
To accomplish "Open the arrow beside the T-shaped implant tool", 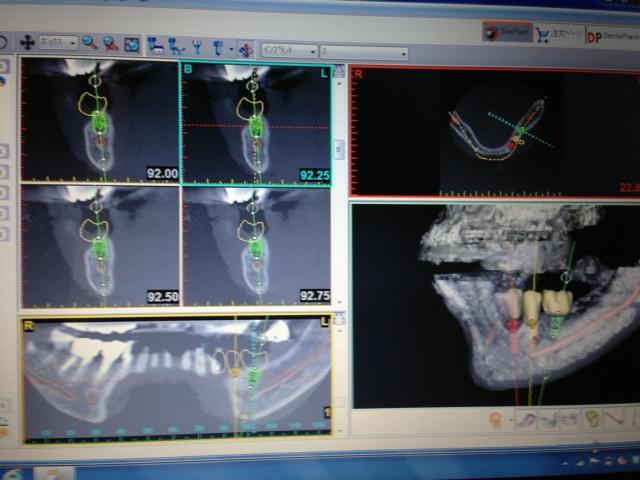I will [231, 50].
